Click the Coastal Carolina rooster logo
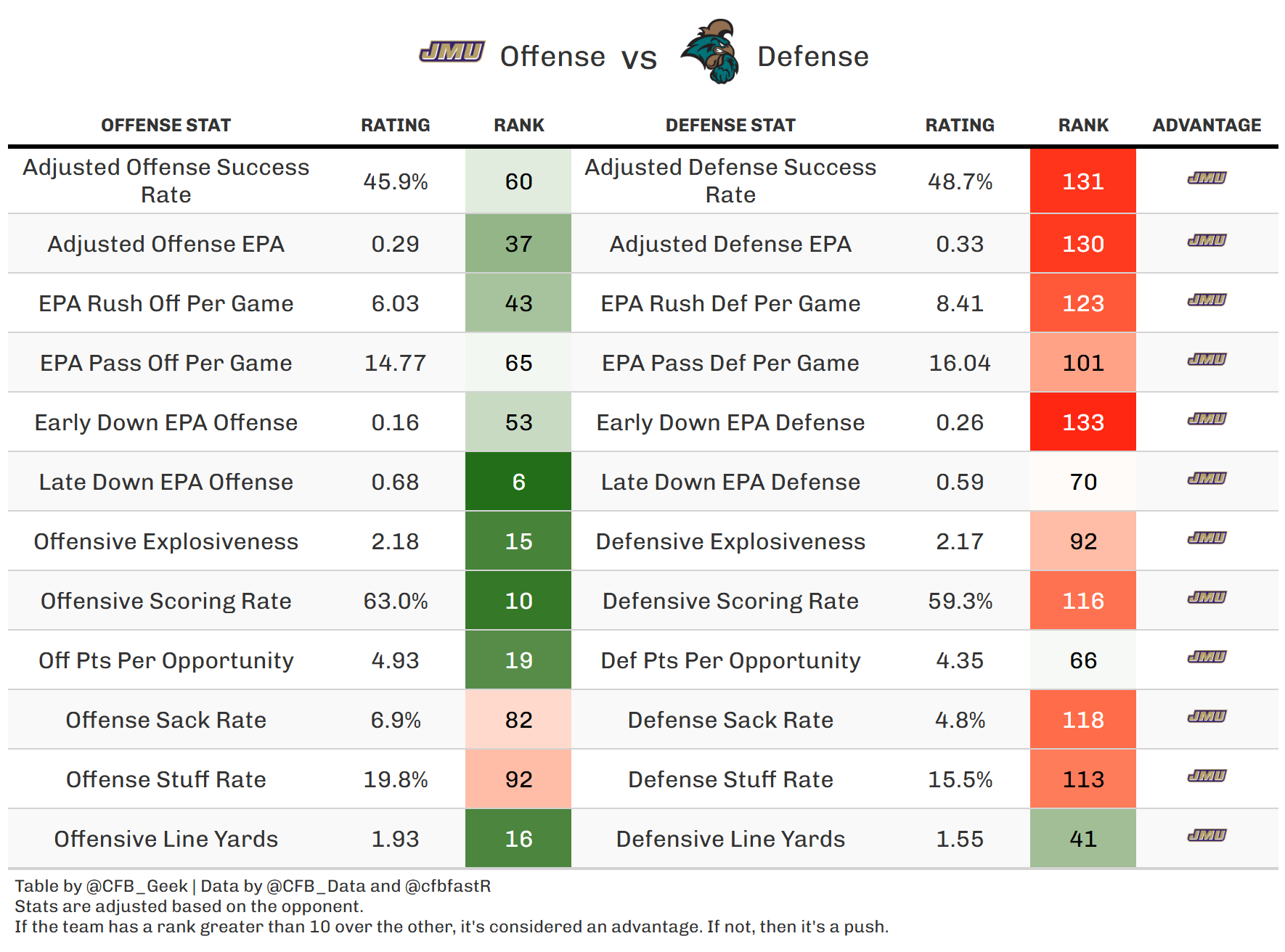 pyautogui.click(x=711, y=52)
